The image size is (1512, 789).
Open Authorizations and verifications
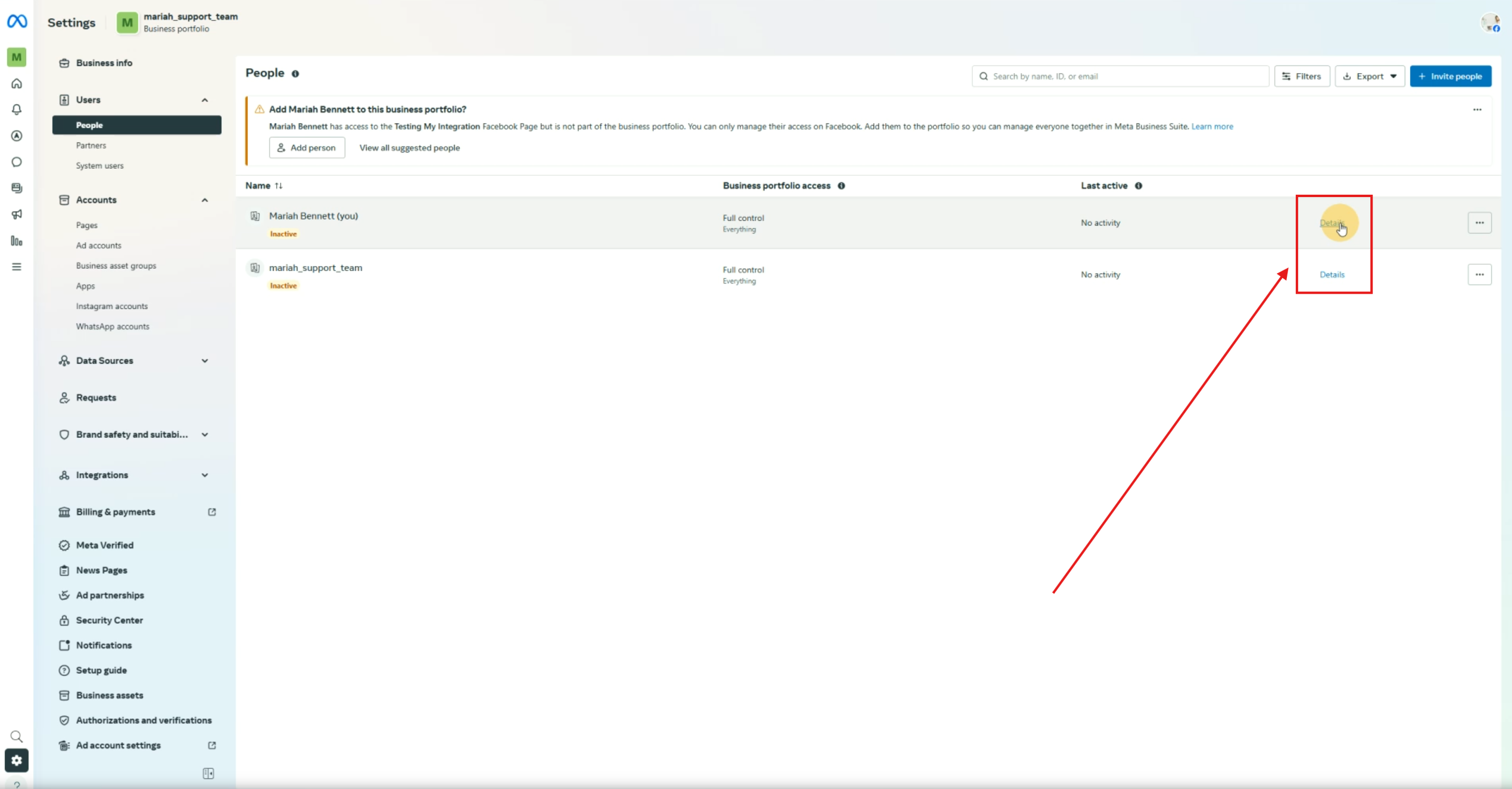[x=144, y=721]
